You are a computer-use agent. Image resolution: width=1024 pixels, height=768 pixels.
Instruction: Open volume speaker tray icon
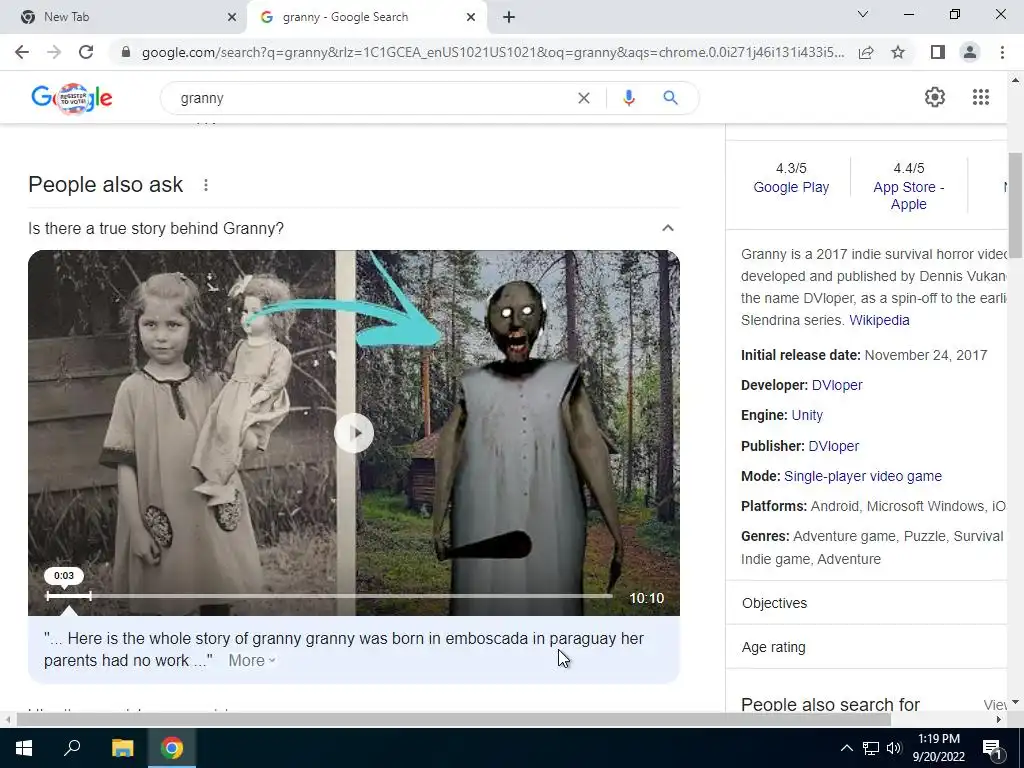click(894, 748)
